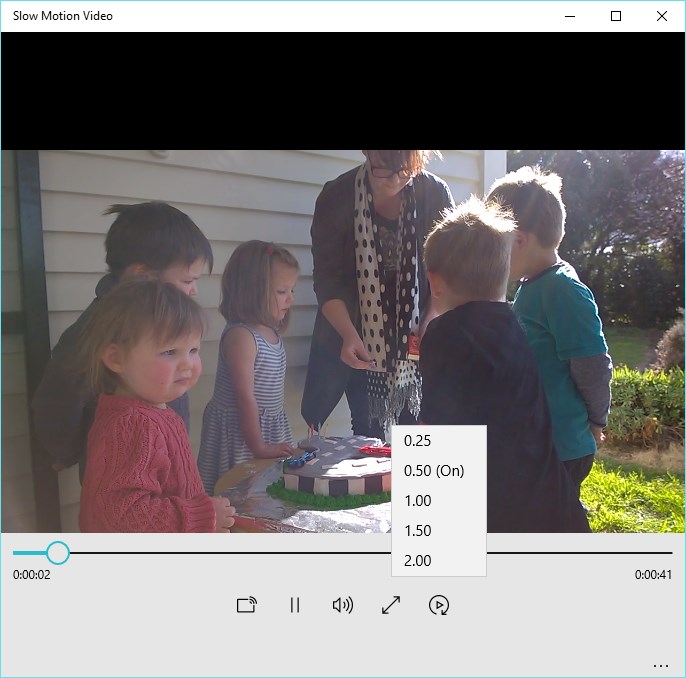The width and height of the screenshot is (686, 678).
Task: Click the seek bar track near the middle
Action: (343, 553)
